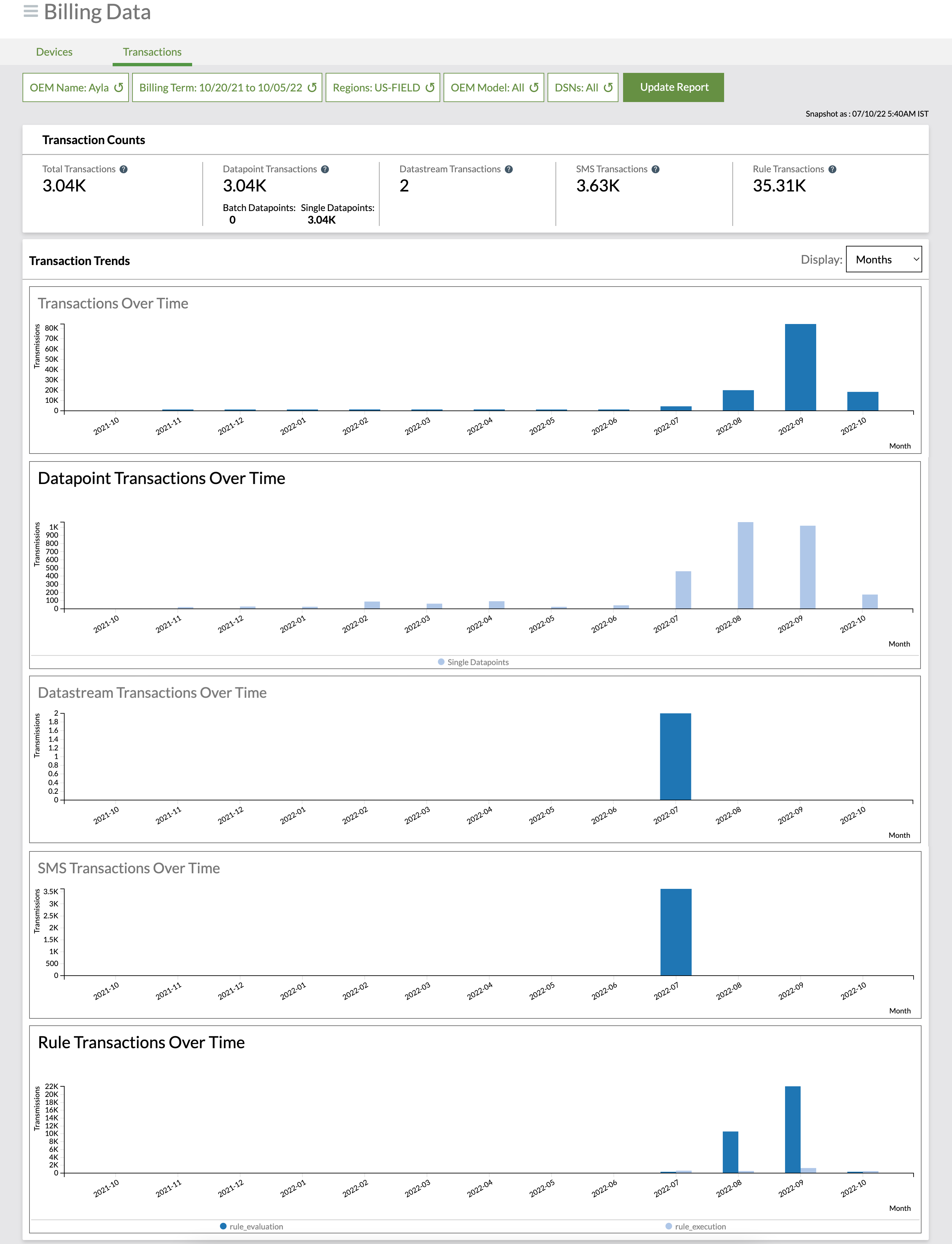Open the hamburger navigation menu

[30, 11]
